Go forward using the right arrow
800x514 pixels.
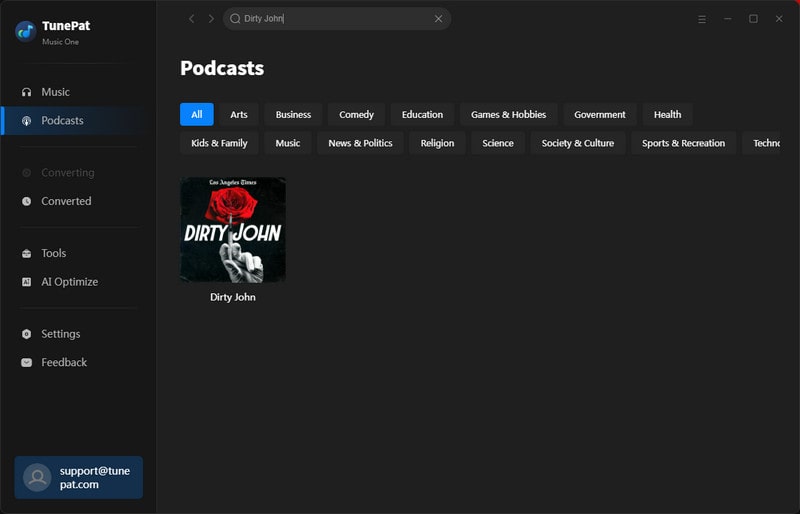(211, 19)
